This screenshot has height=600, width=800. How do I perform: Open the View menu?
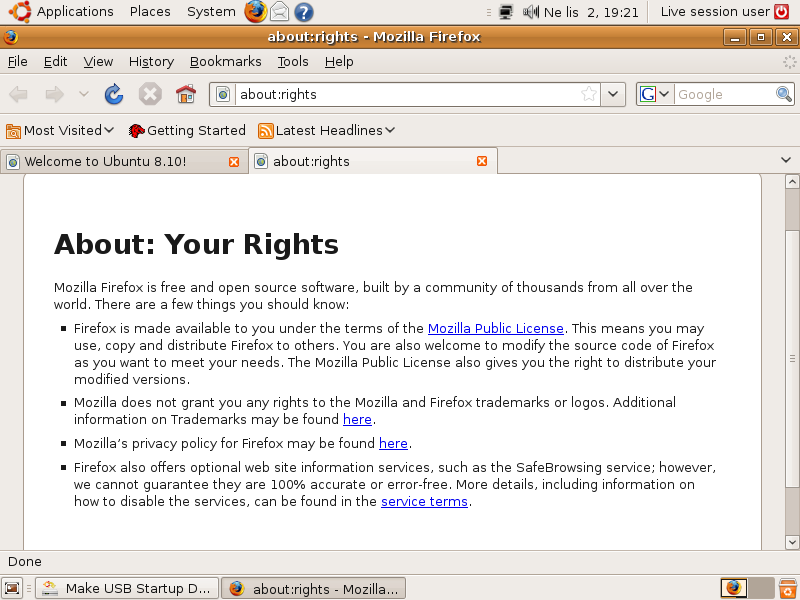[x=98, y=62]
